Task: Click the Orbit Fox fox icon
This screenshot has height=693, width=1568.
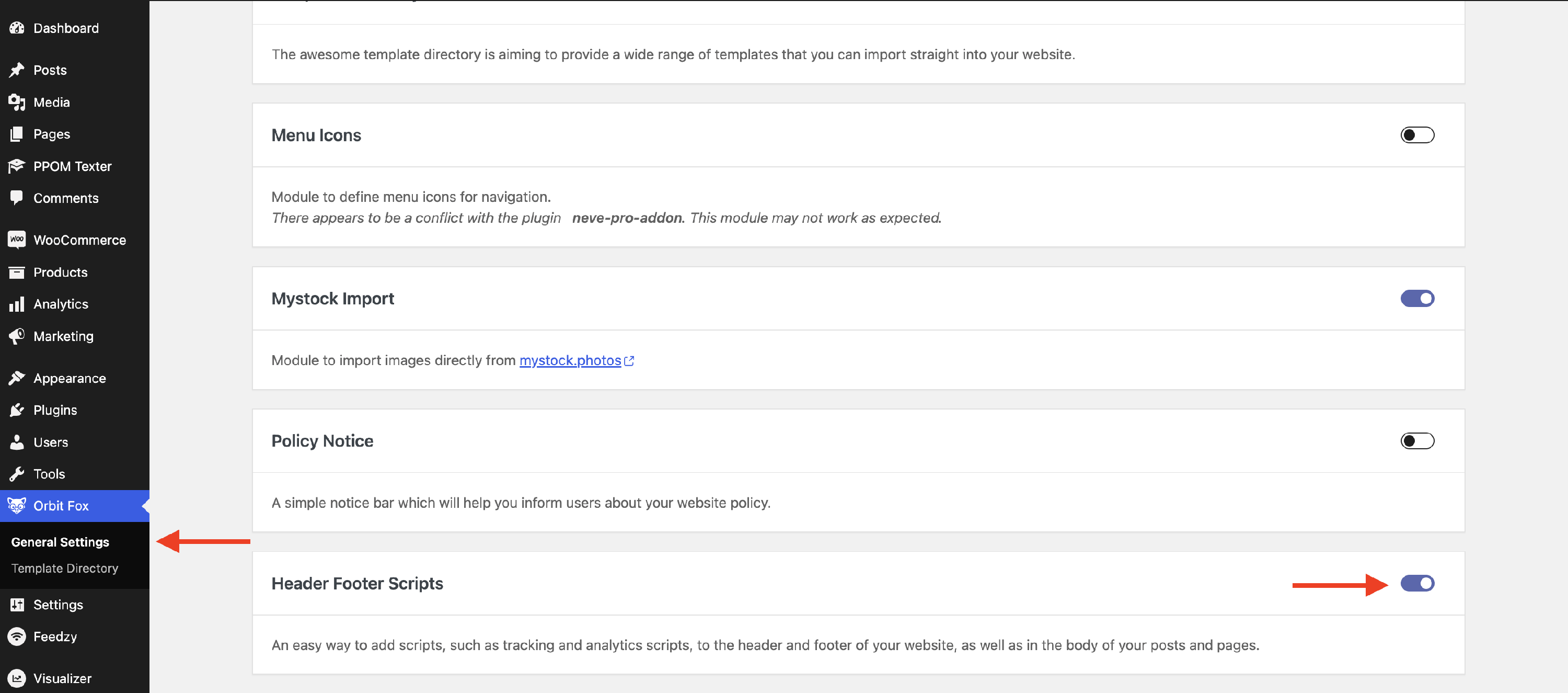Action: coord(17,505)
